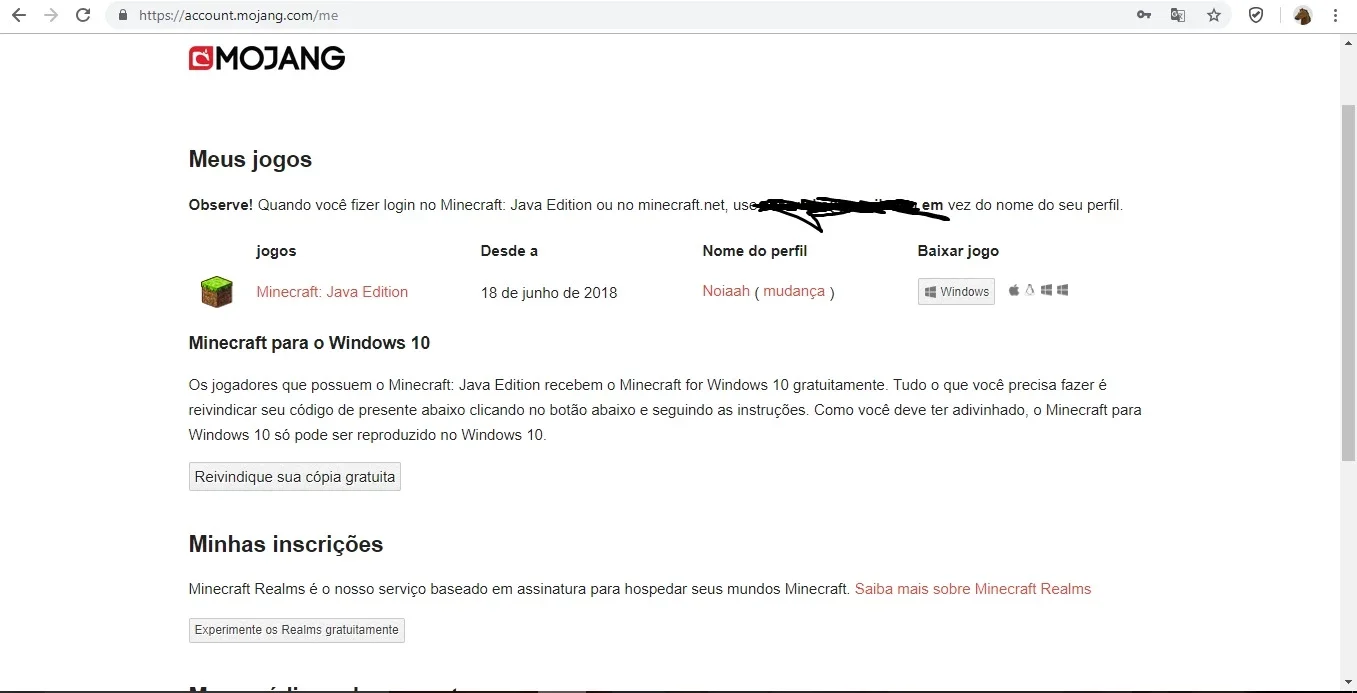Image resolution: width=1357 pixels, height=693 pixels.
Task: Click the scrollbar up arrow
Action: coord(1348,42)
